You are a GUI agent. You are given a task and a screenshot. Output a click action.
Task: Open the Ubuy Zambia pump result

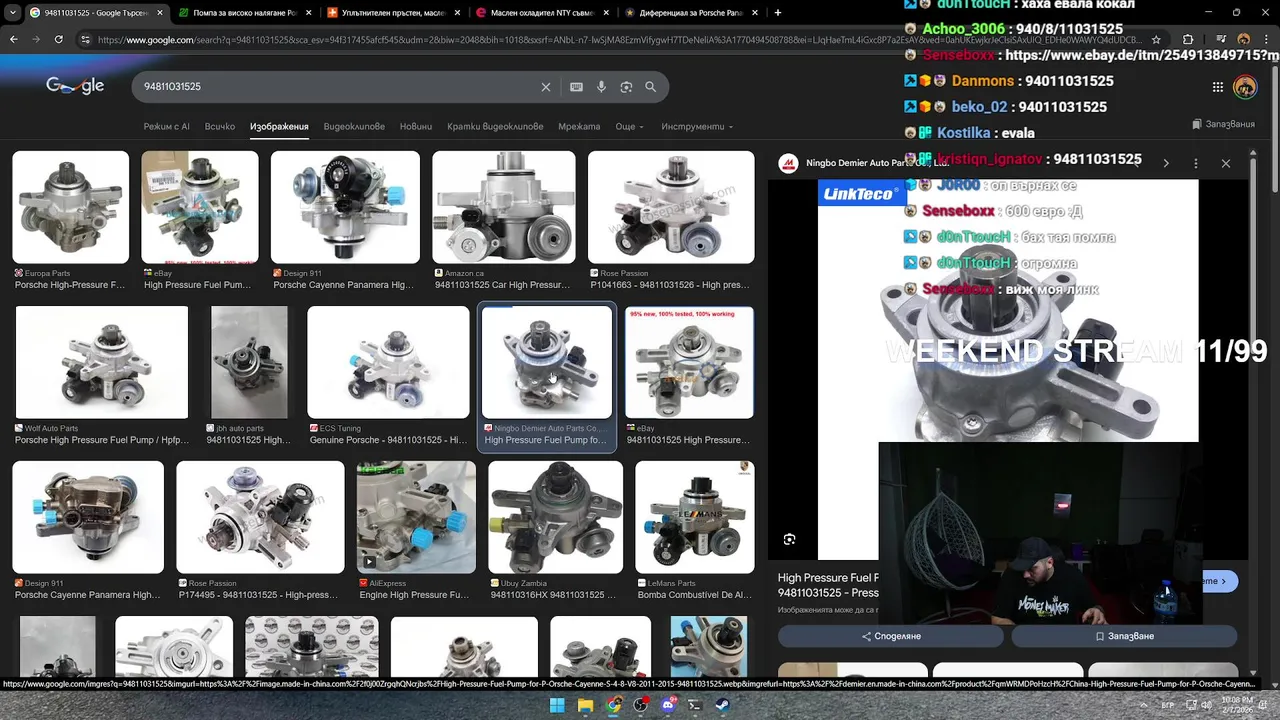point(555,517)
